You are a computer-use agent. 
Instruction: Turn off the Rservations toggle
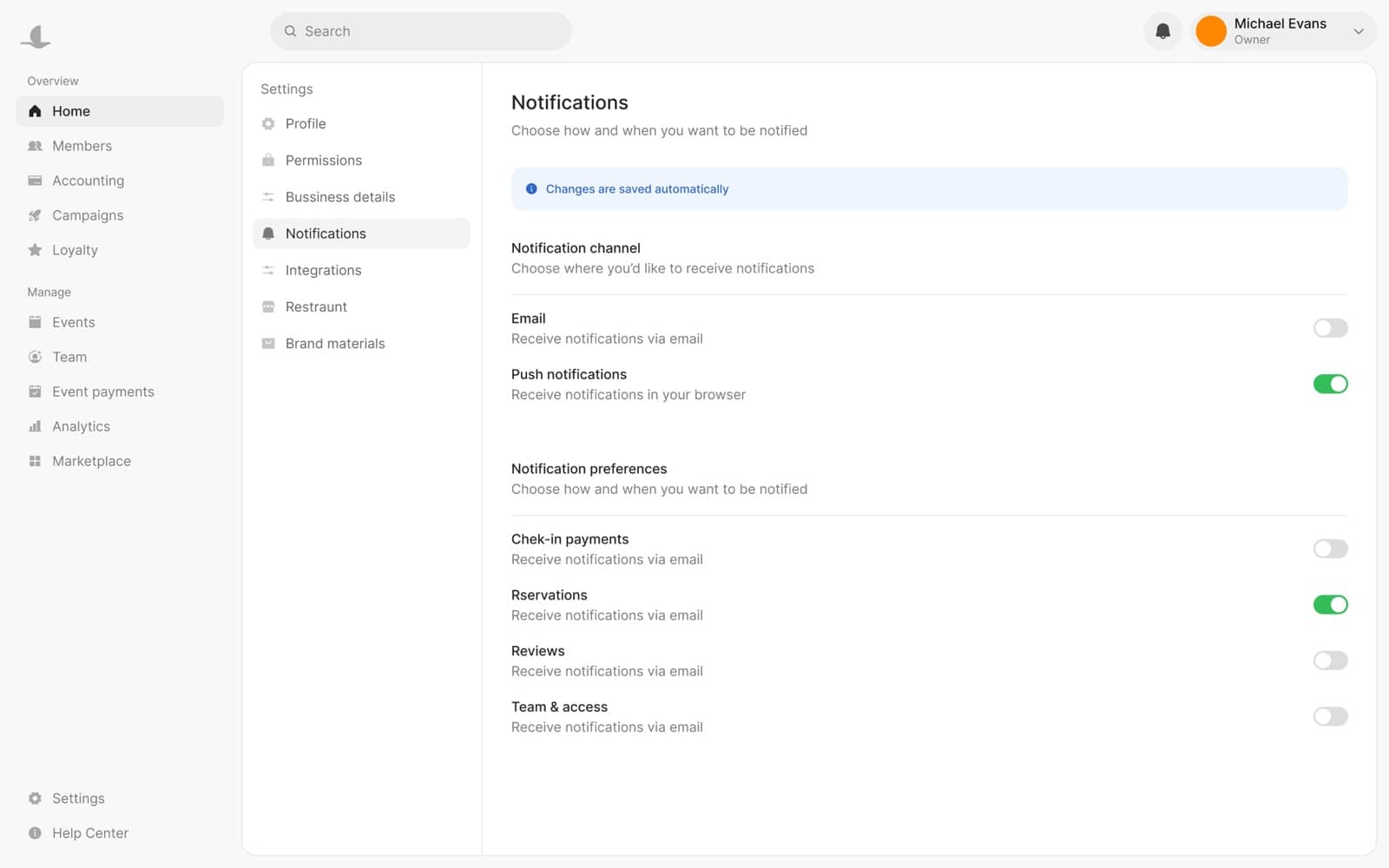click(1330, 604)
